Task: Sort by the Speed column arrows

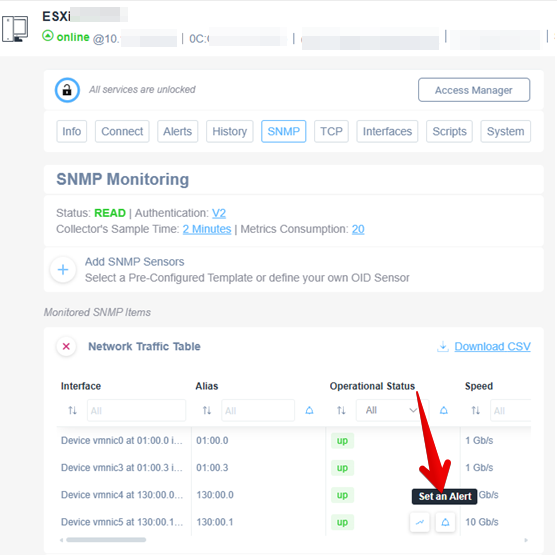Action: click(475, 411)
